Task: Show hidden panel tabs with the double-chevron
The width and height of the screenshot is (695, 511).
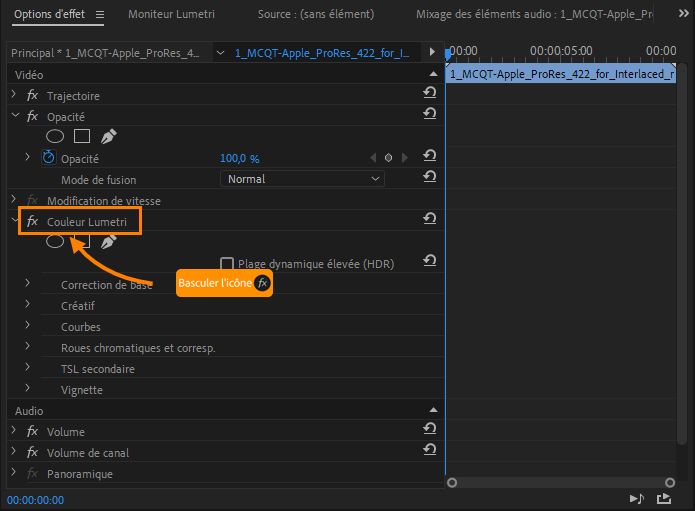Action: pyautogui.click(x=683, y=14)
